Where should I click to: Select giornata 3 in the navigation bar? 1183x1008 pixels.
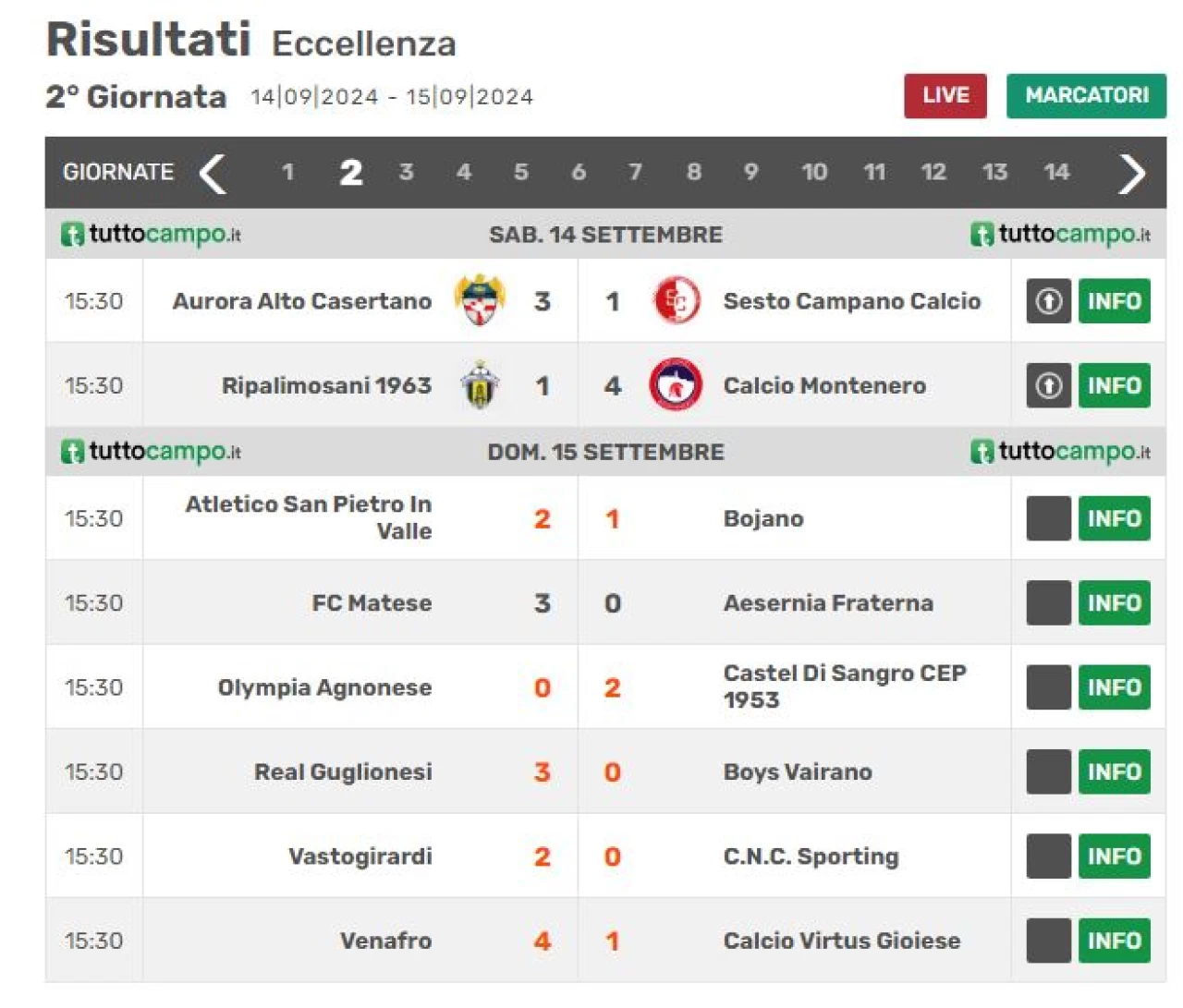coord(406,172)
